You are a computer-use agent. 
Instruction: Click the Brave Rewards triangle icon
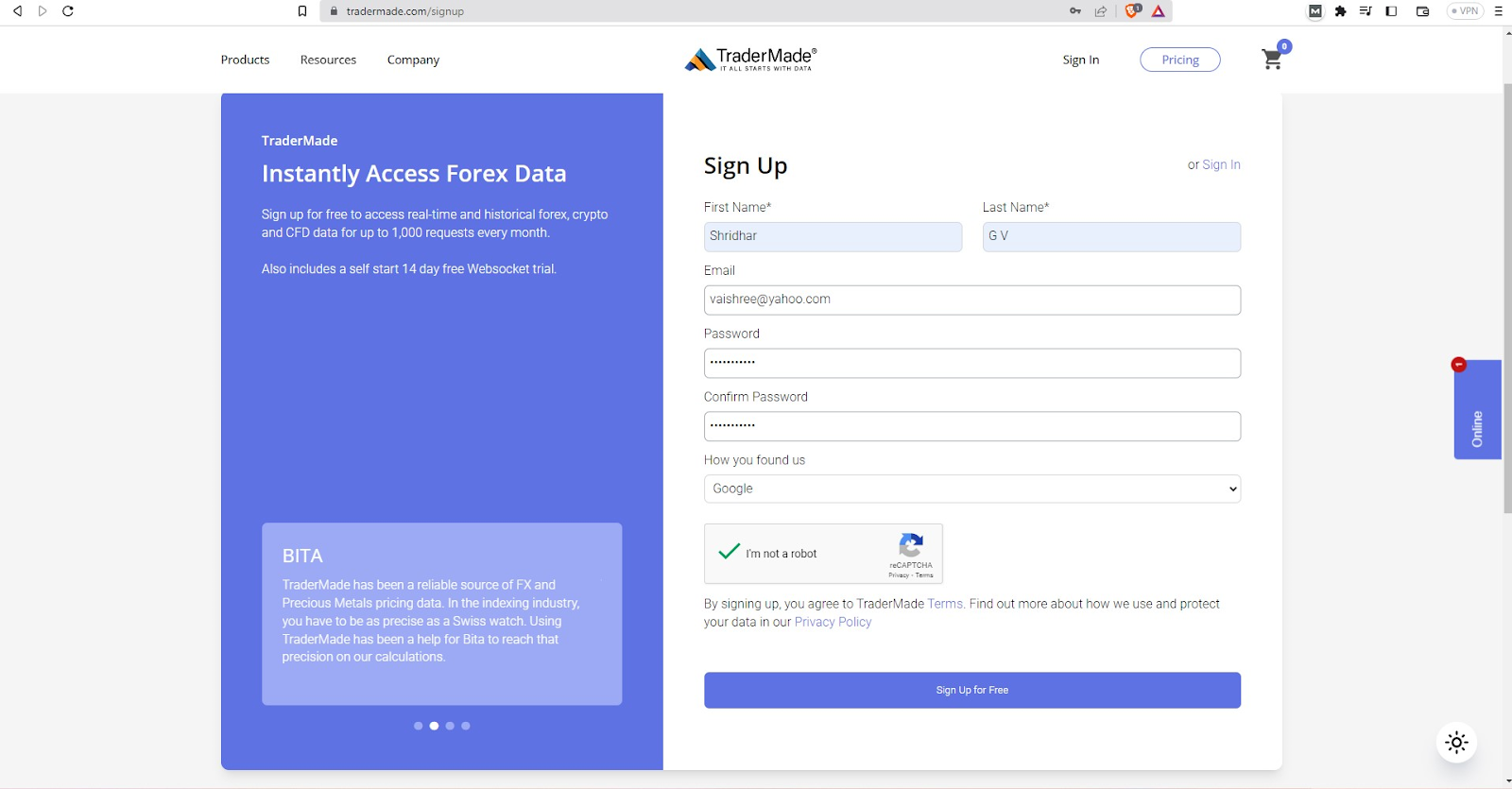[1159, 11]
